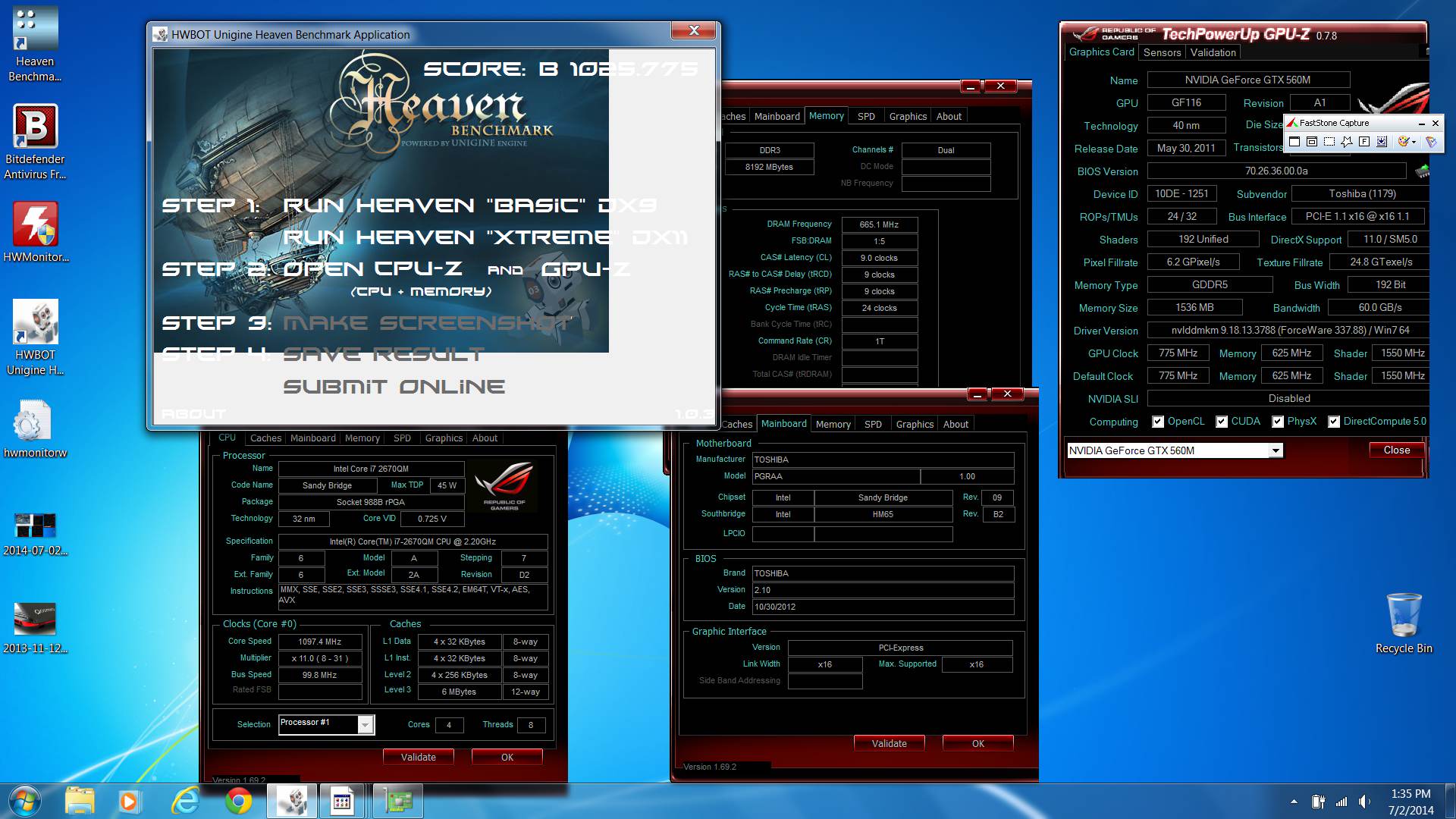This screenshot has width=1456, height=819.
Task: Open 2014-07-02 screenshot file on desktop
Action: point(35,534)
